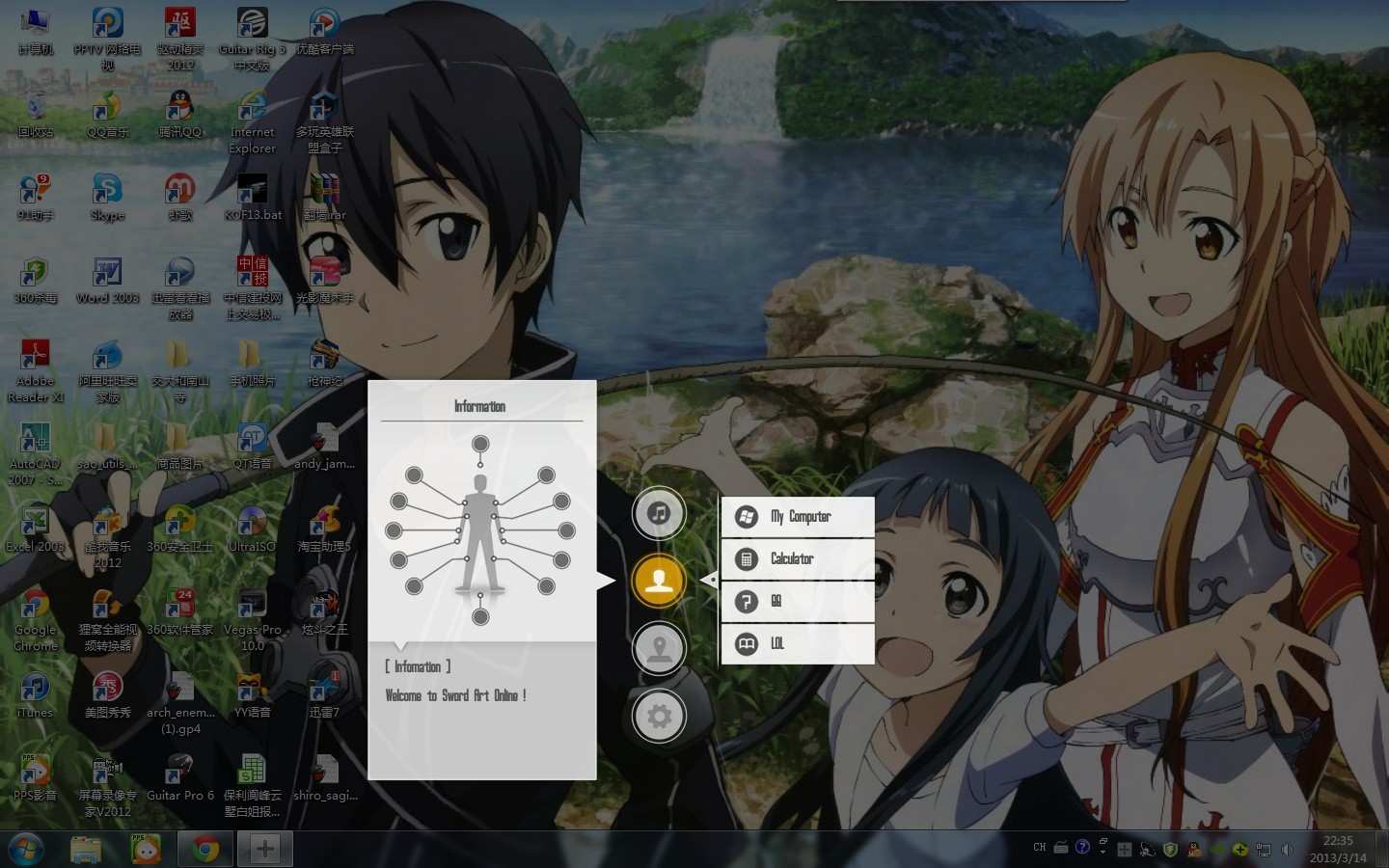Open volume speaker icon in system tray

pyautogui.click(x=1287, y=850)
